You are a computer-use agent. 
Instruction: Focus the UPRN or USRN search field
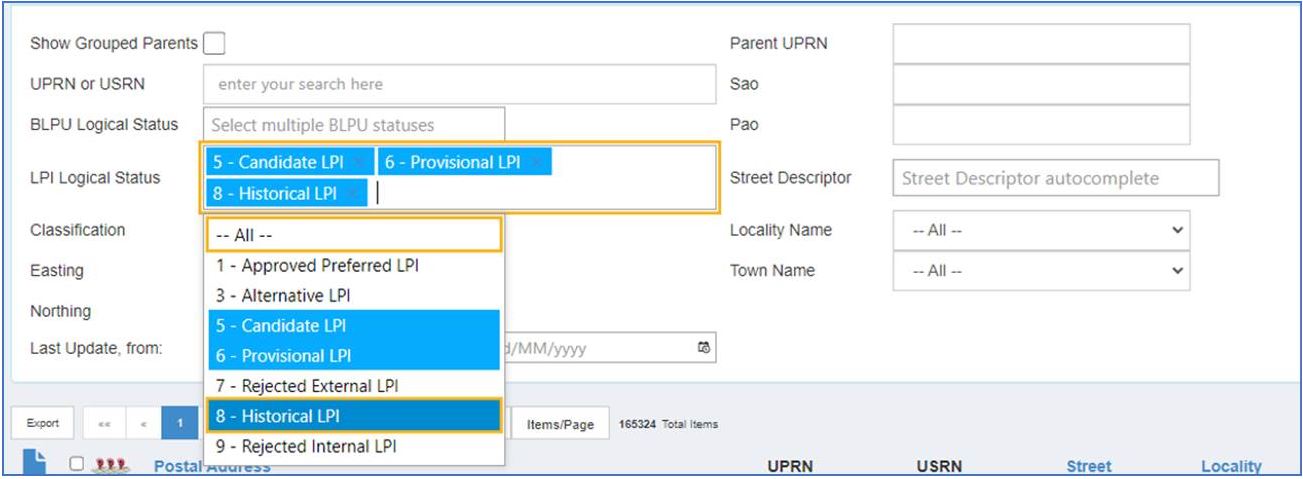click(459, 84)
